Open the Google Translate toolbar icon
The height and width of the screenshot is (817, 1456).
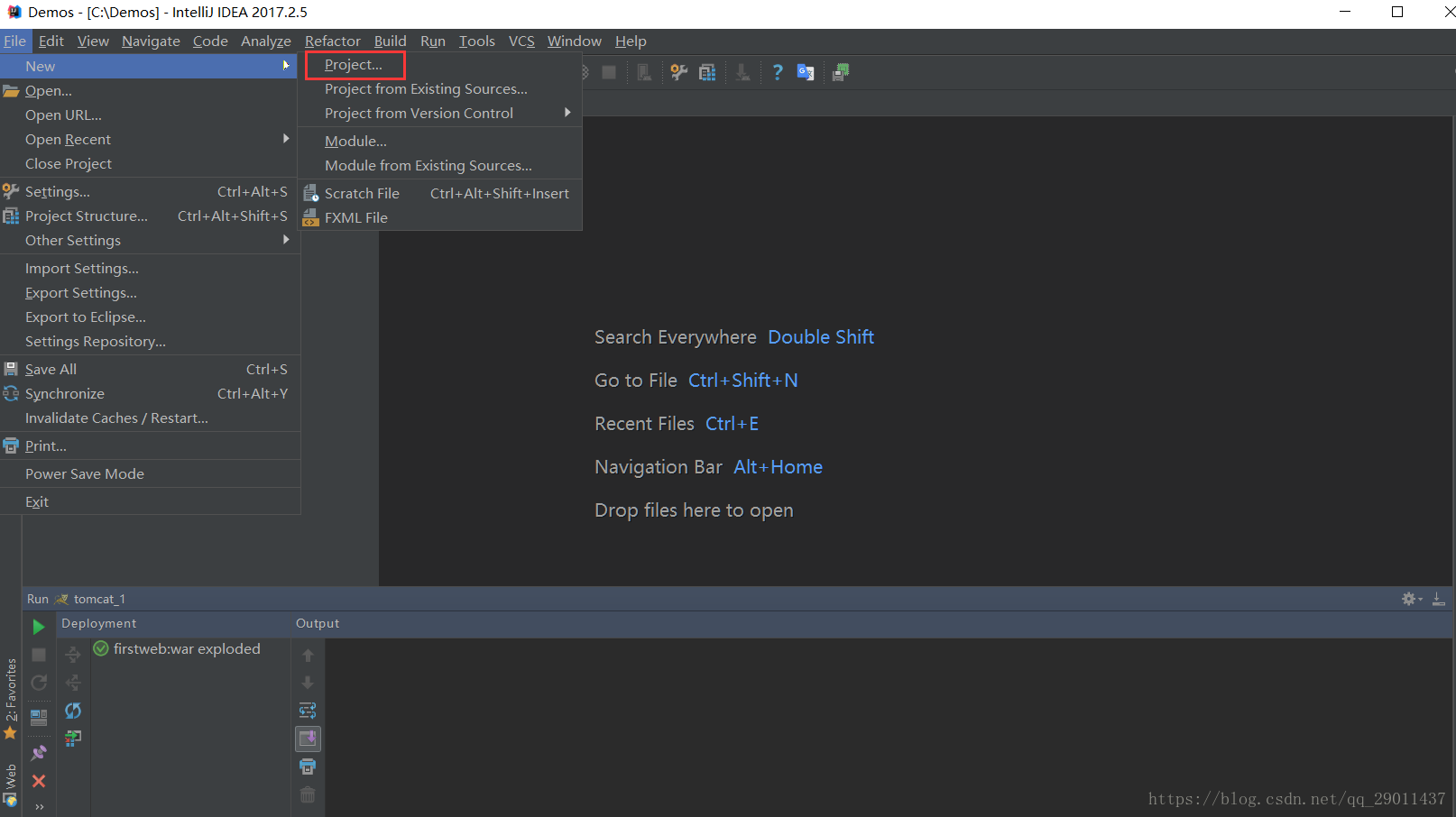tap(806, 72)
